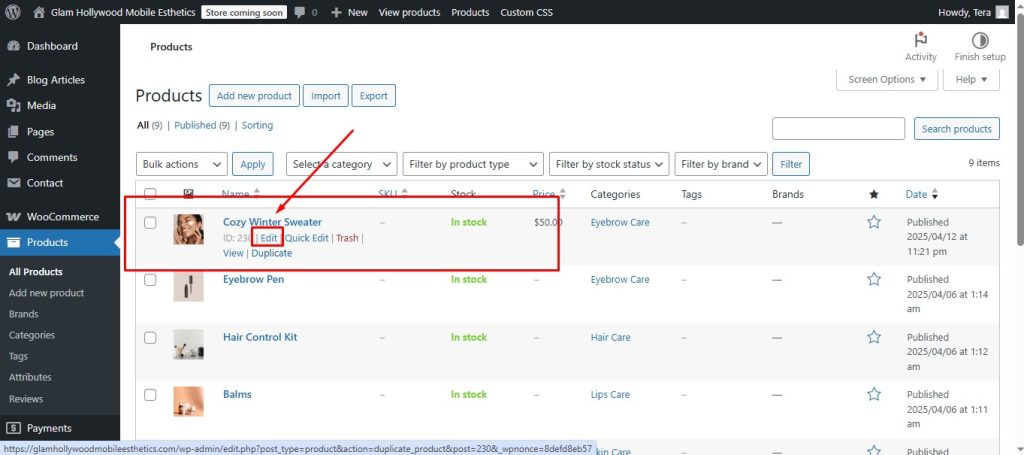1024x455 pixels.
Task: Sort products by the Date arrows
Action: pyautogui.click(x=935, y=194)
